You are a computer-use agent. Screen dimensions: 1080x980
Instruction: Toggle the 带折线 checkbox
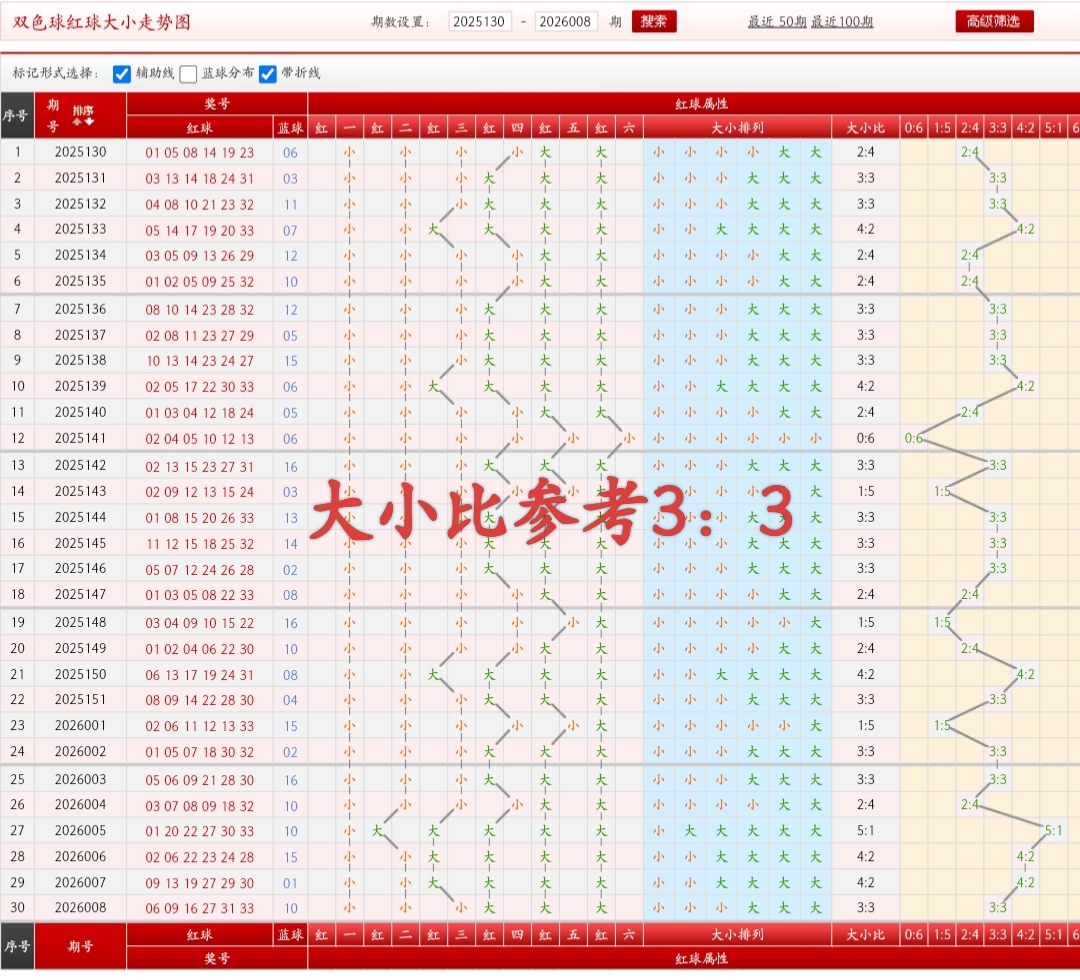tap(268, 74)
